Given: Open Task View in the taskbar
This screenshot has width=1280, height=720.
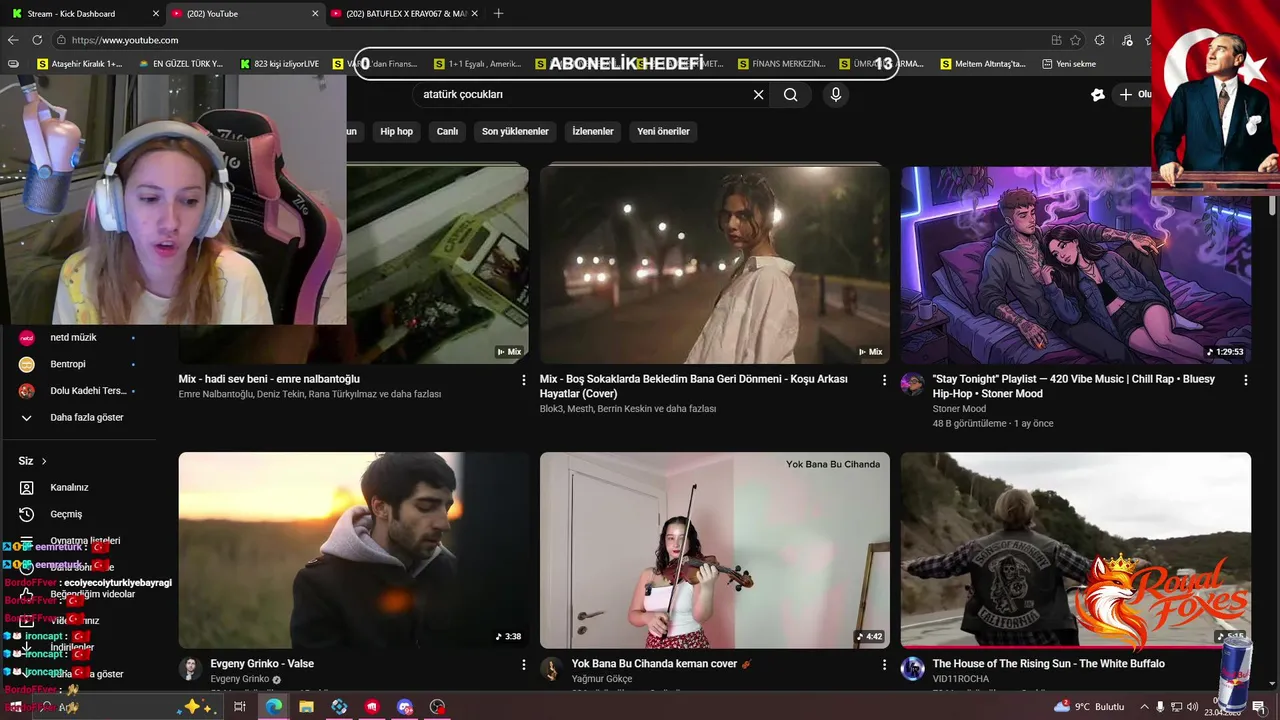Looking at the screenshot, I should (x=240, y=707).
